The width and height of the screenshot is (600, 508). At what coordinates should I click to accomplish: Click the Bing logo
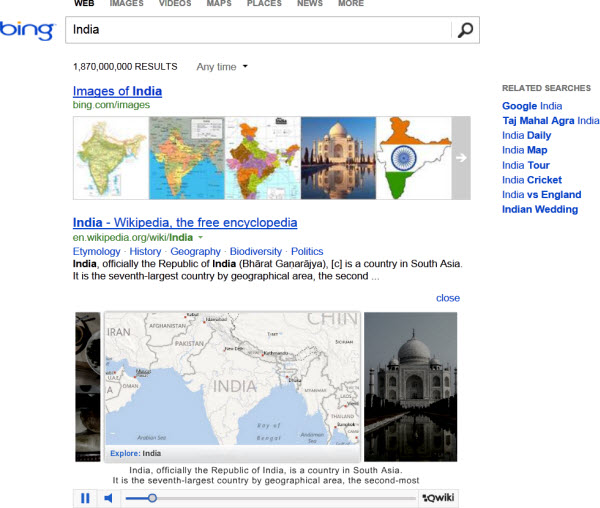pos(28,30)
